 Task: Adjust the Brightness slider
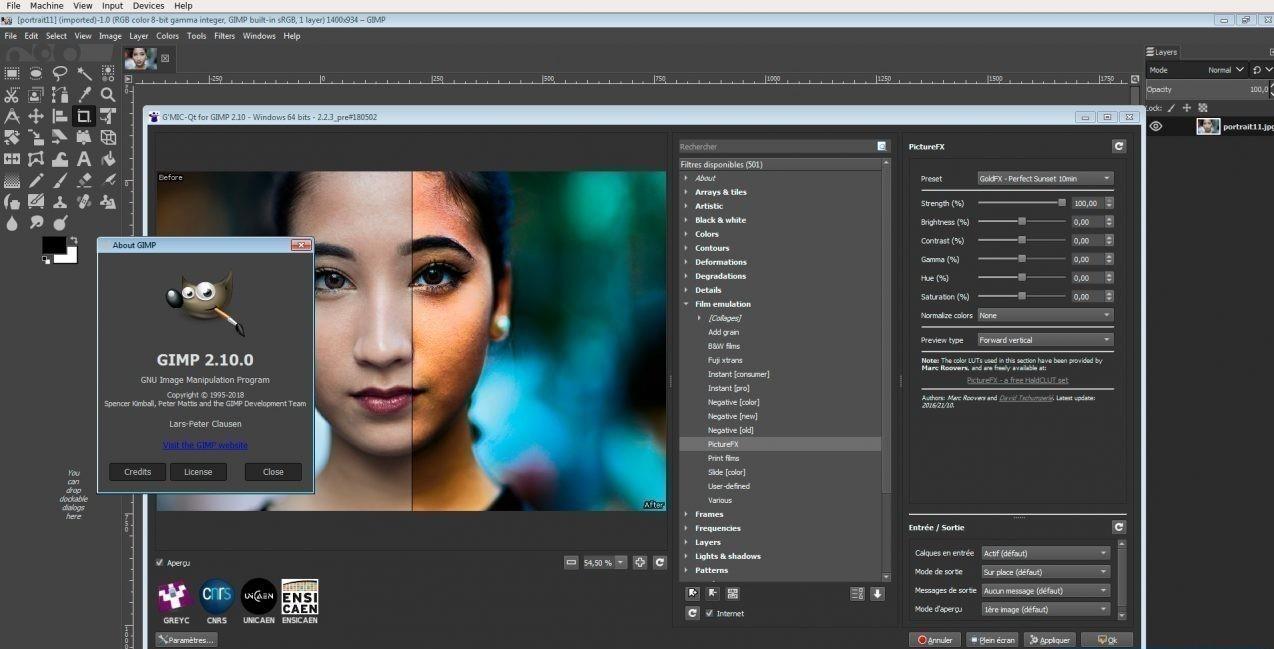point(1022,222)
